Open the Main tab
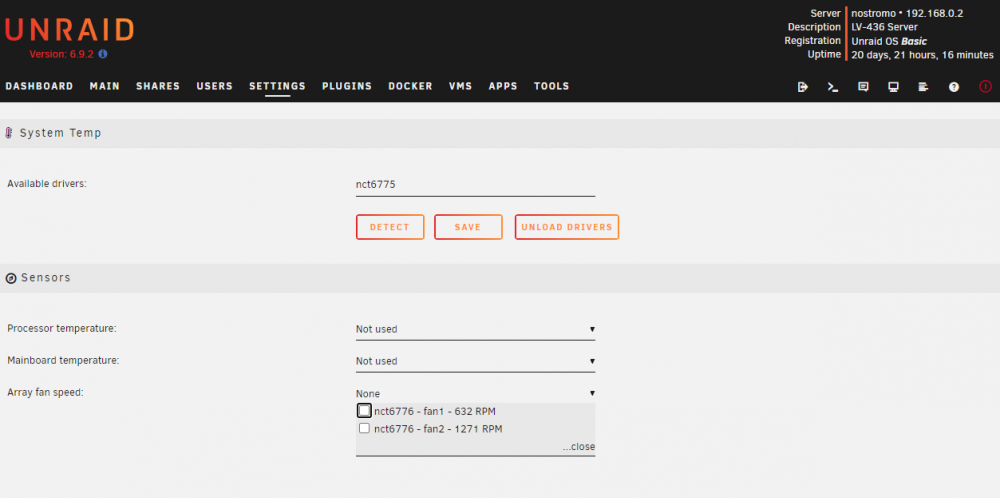This screenshot has height=498, width=1000. [x=105, y=86]
